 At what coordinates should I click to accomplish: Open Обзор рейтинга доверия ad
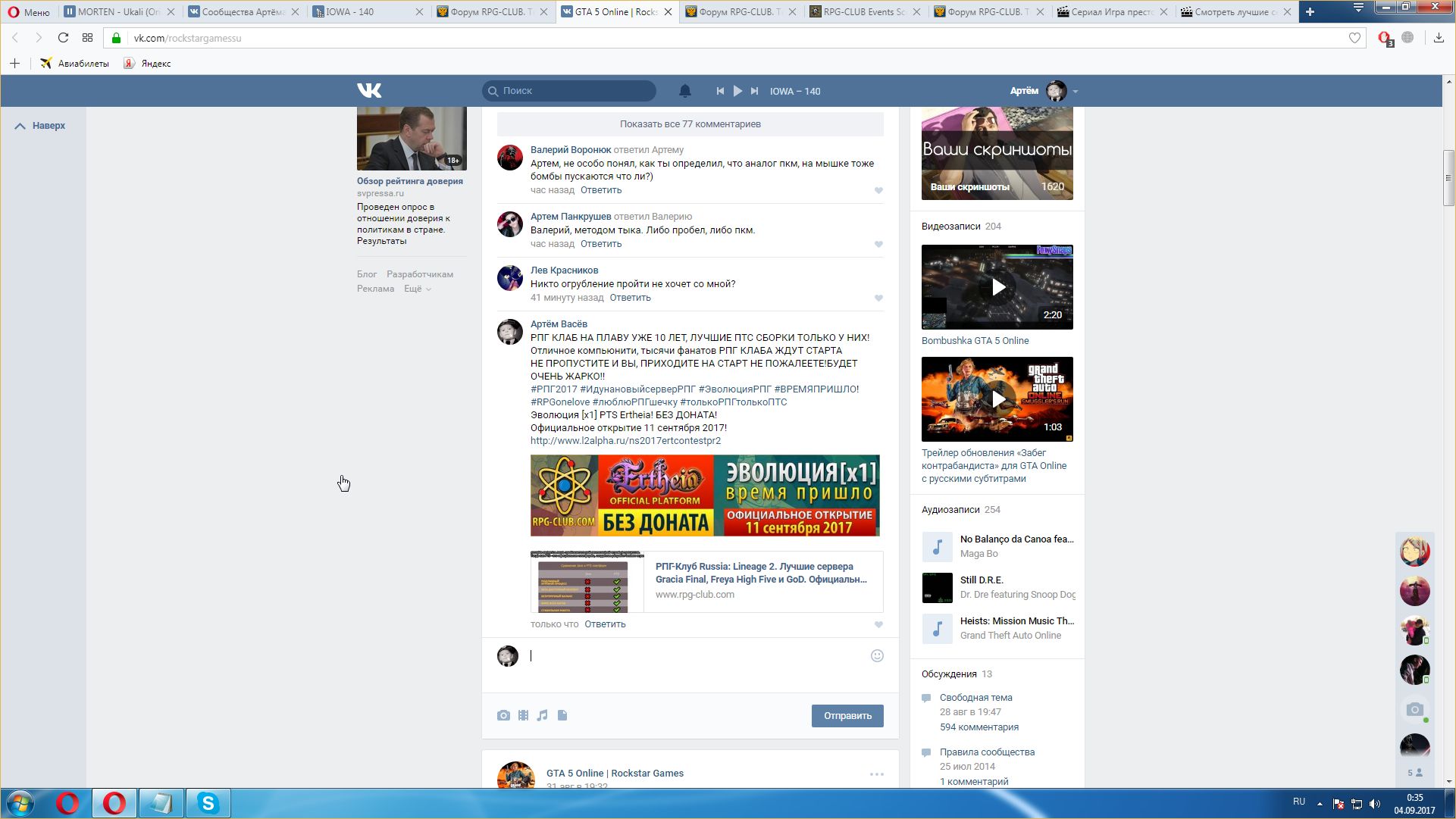pos(410,181)
